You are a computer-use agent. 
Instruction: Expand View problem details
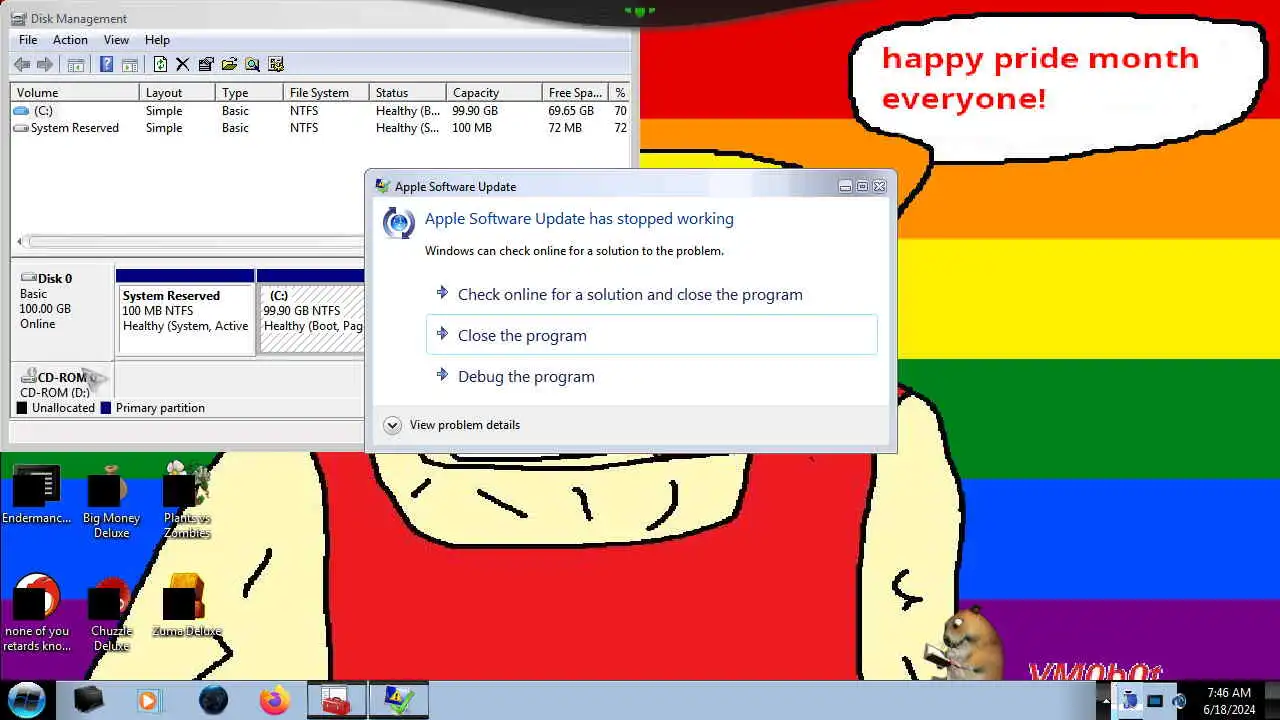pos(452,425)
